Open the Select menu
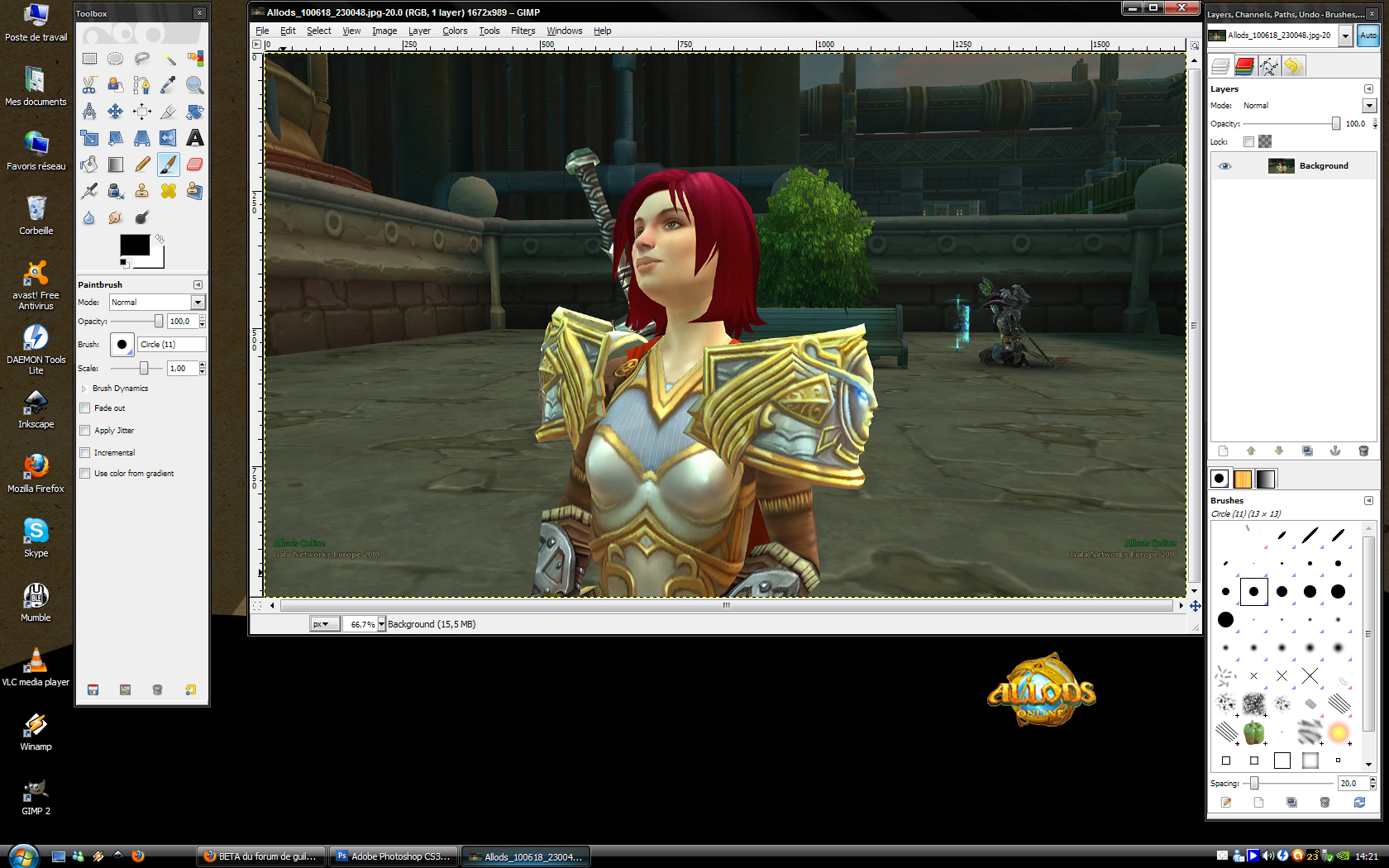 [x=319, y=31]
